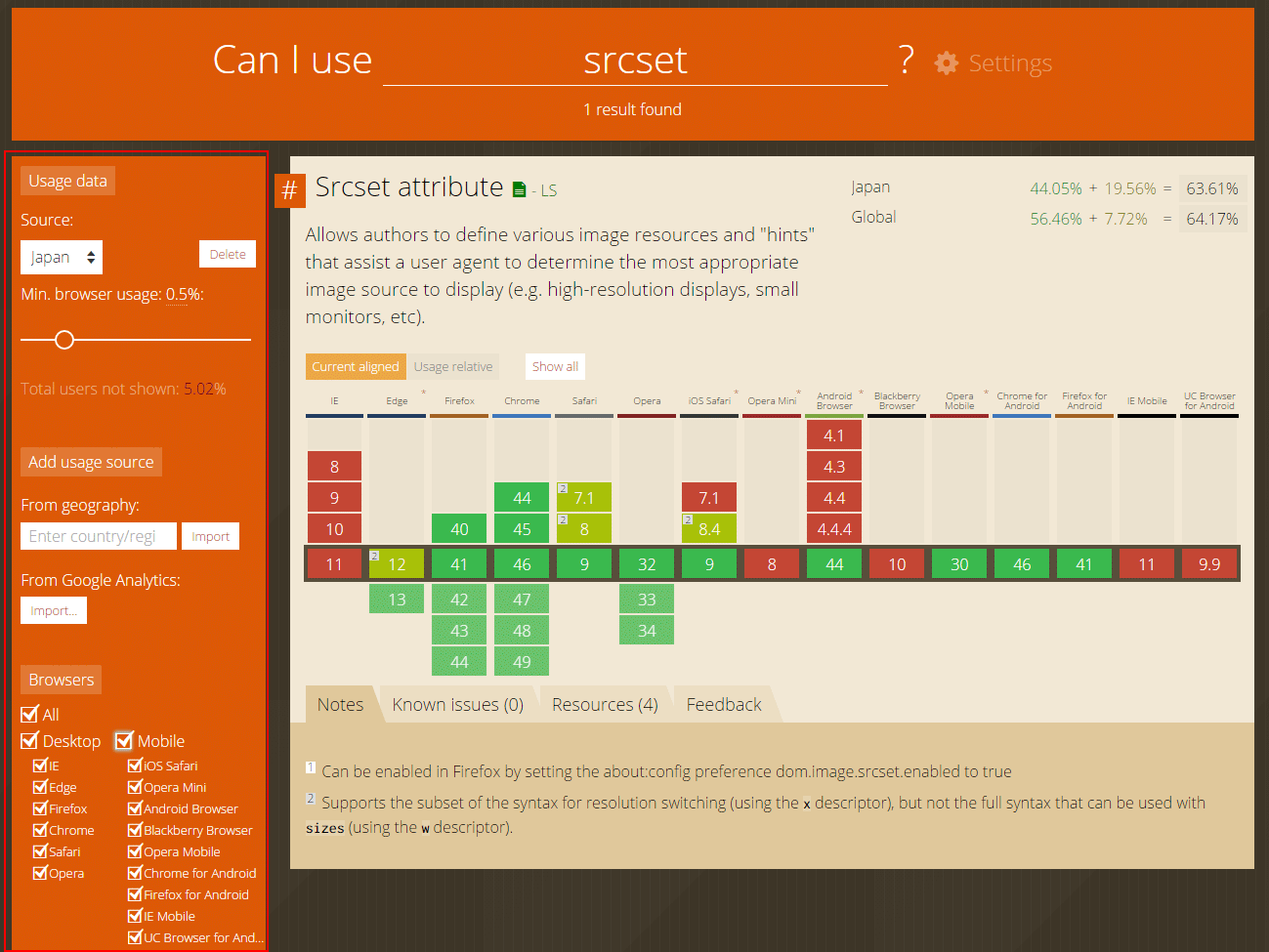Click the Enter country/region input field

tap(99, 536)
